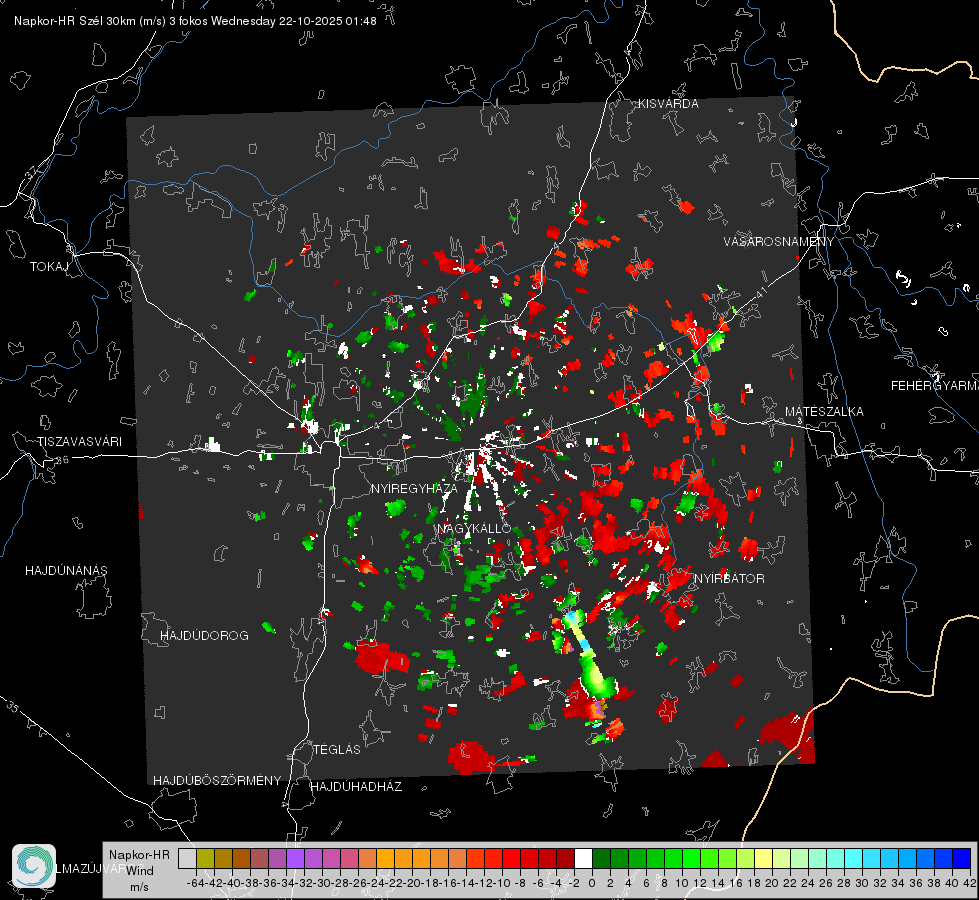The image size is (979, 900).
Task: Click the HAJDÚNÁNÁS town label
Action: pyautogui.click(x=66, y=570)
